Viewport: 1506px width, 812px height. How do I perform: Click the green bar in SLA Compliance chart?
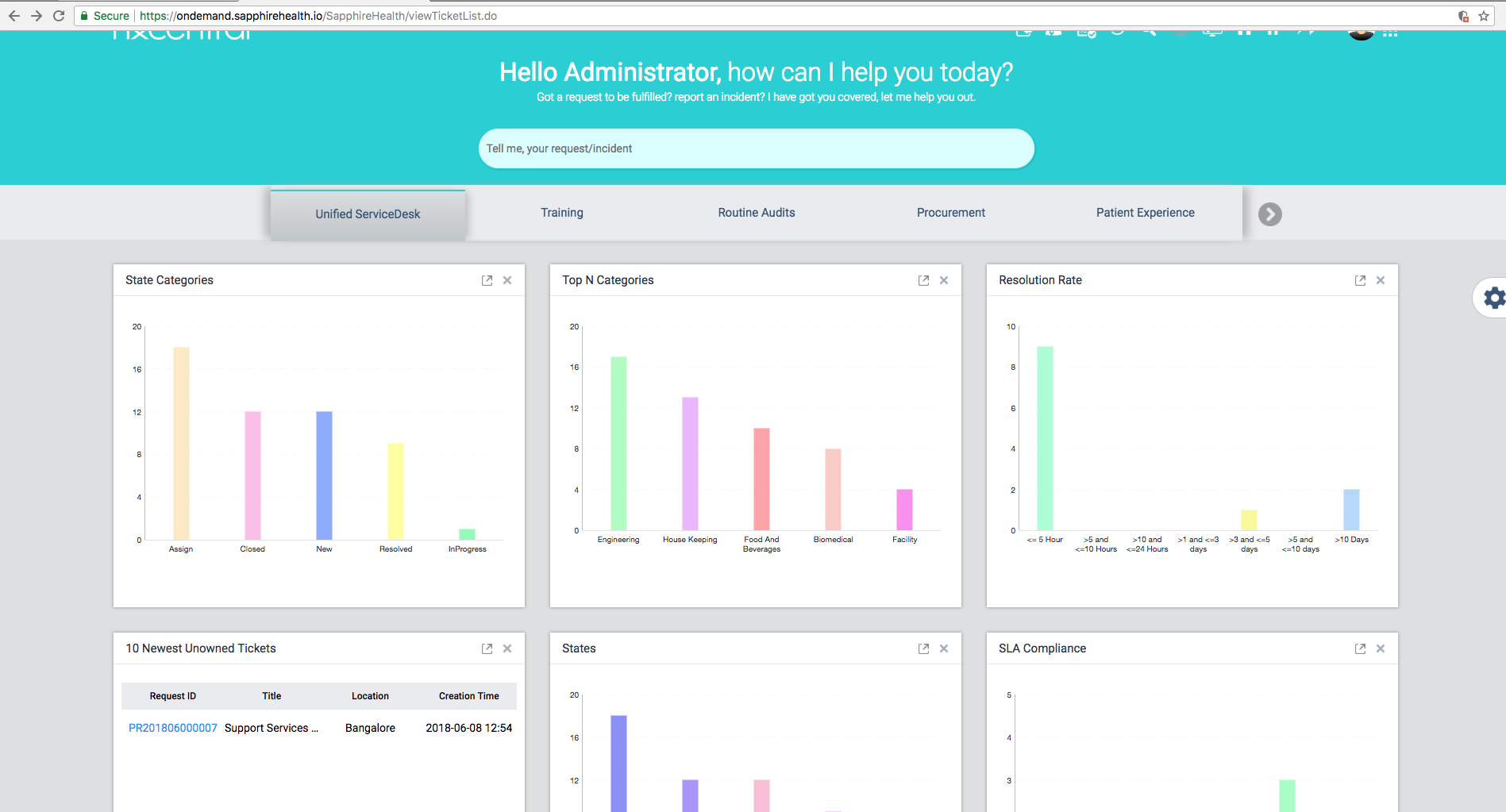pyautogui.click(x=1287, y=795)
